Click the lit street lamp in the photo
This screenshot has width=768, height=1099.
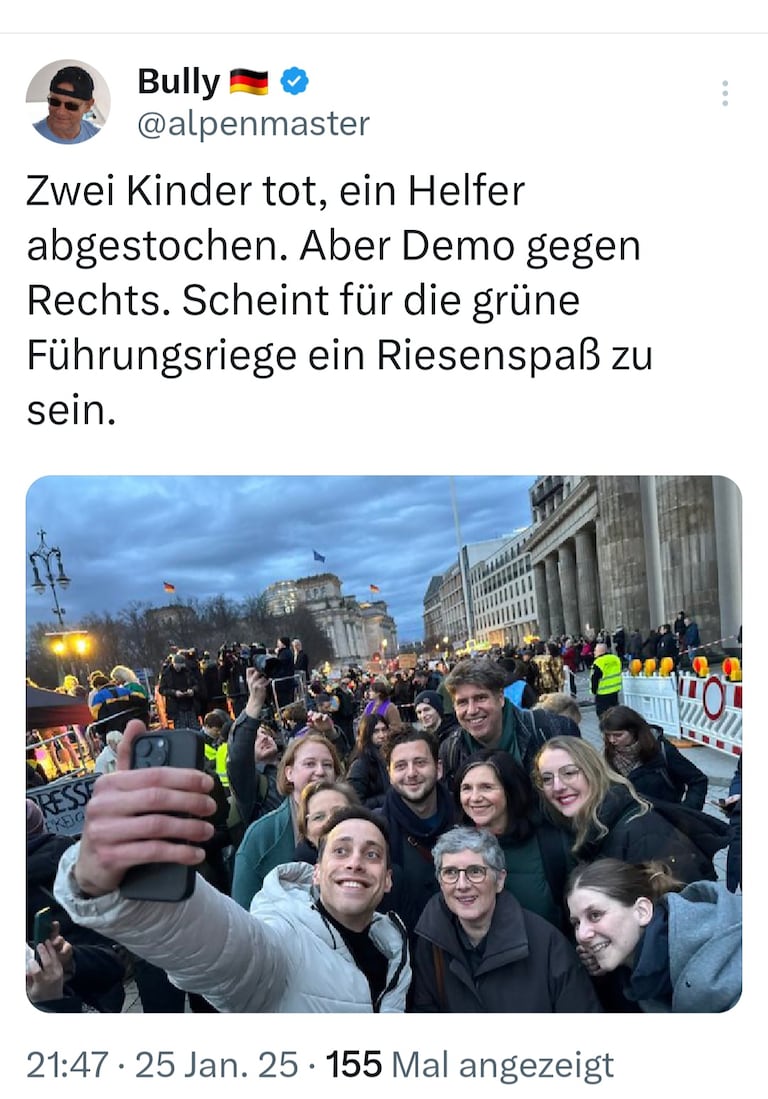(x=69, y=644)
